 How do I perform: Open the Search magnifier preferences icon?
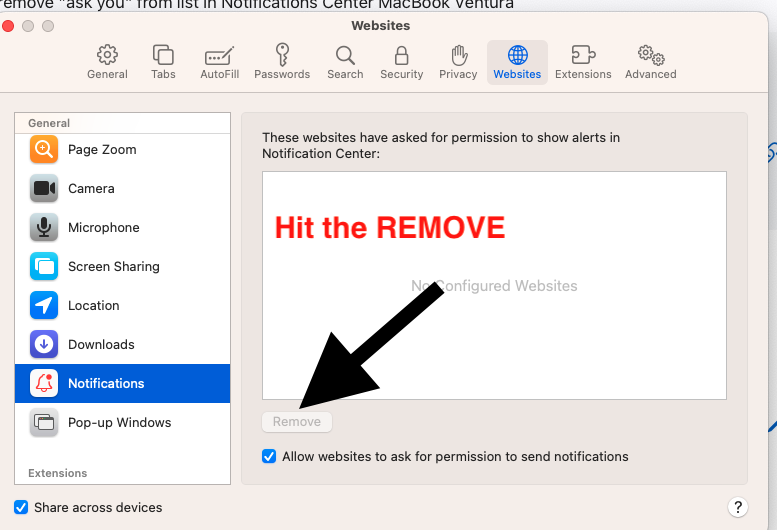coord(345,55)
